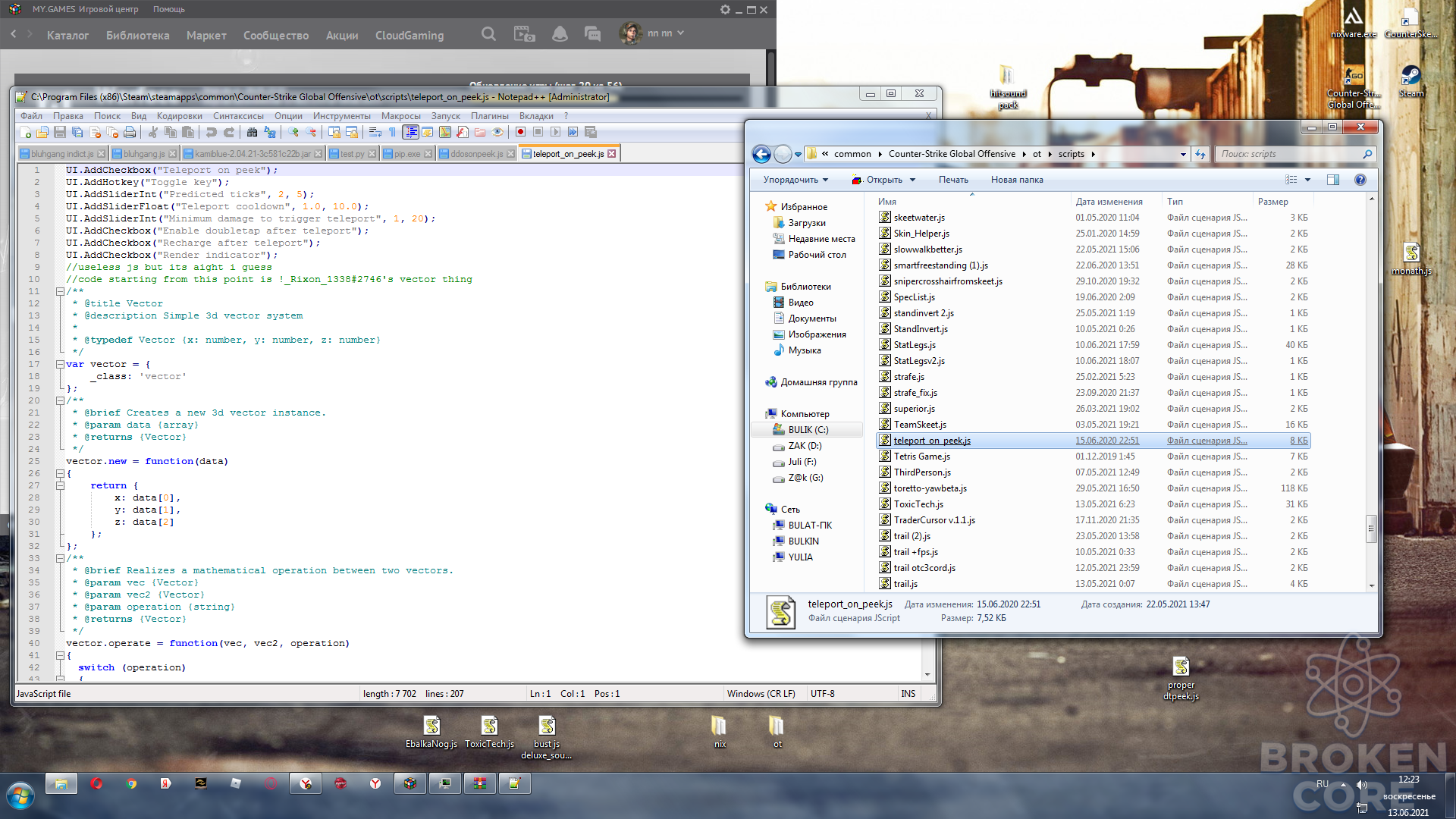Click the Cut scissors icon

click(152, 132)
